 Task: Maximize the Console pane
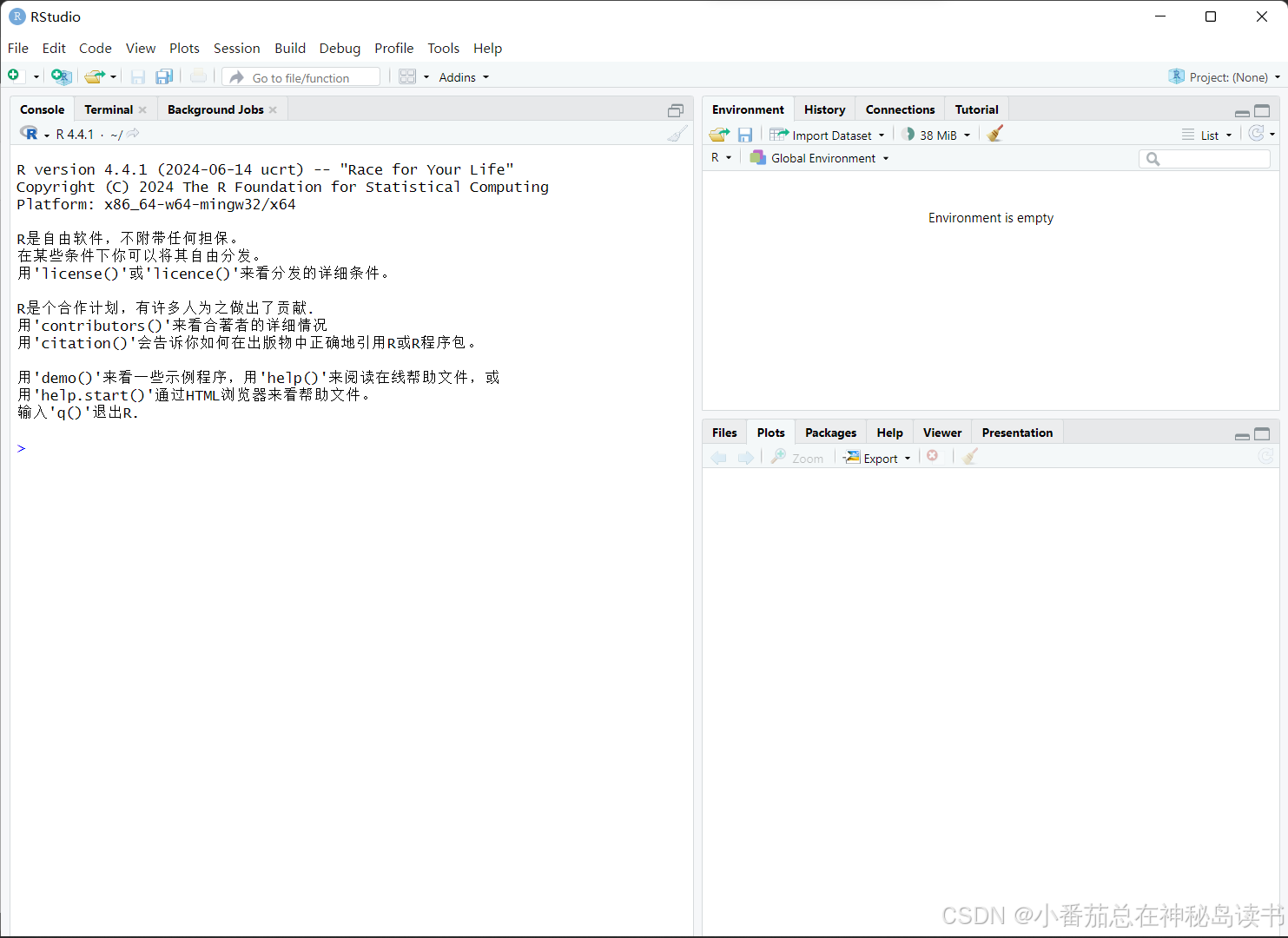point(676,110)
